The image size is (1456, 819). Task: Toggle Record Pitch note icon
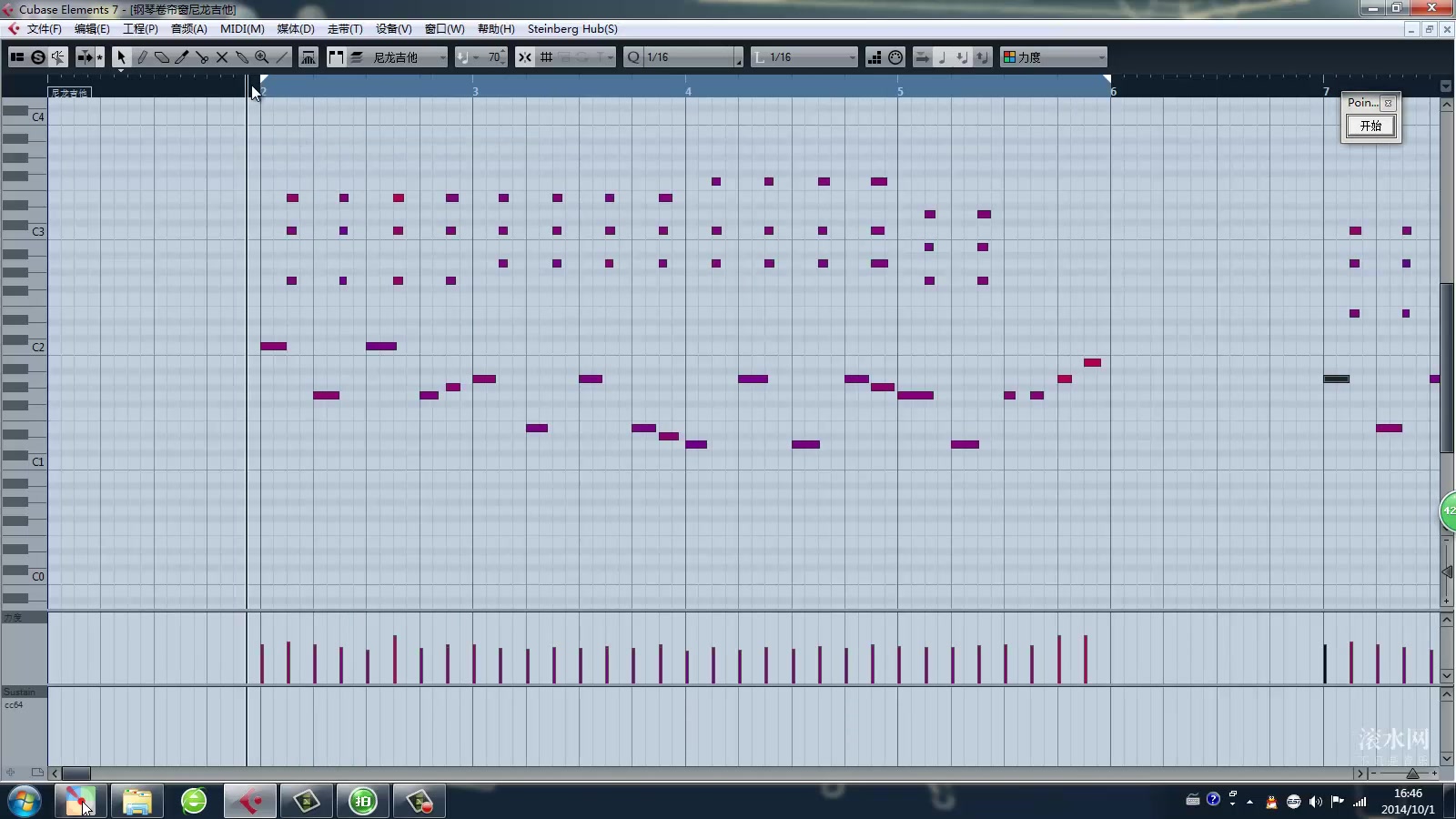pyautogui.click(x=942, y=57)
